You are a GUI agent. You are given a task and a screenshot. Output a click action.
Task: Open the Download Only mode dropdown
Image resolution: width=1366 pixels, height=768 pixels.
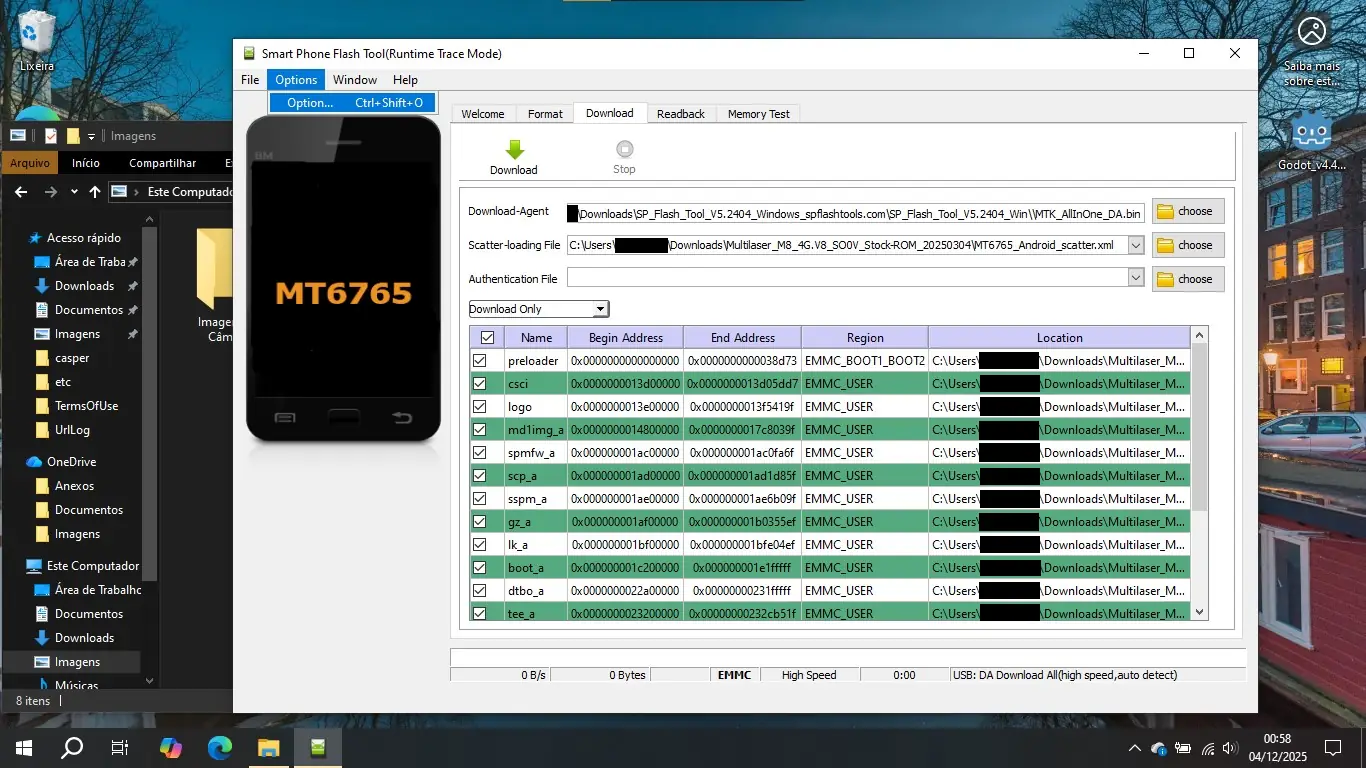click(539, 309)
